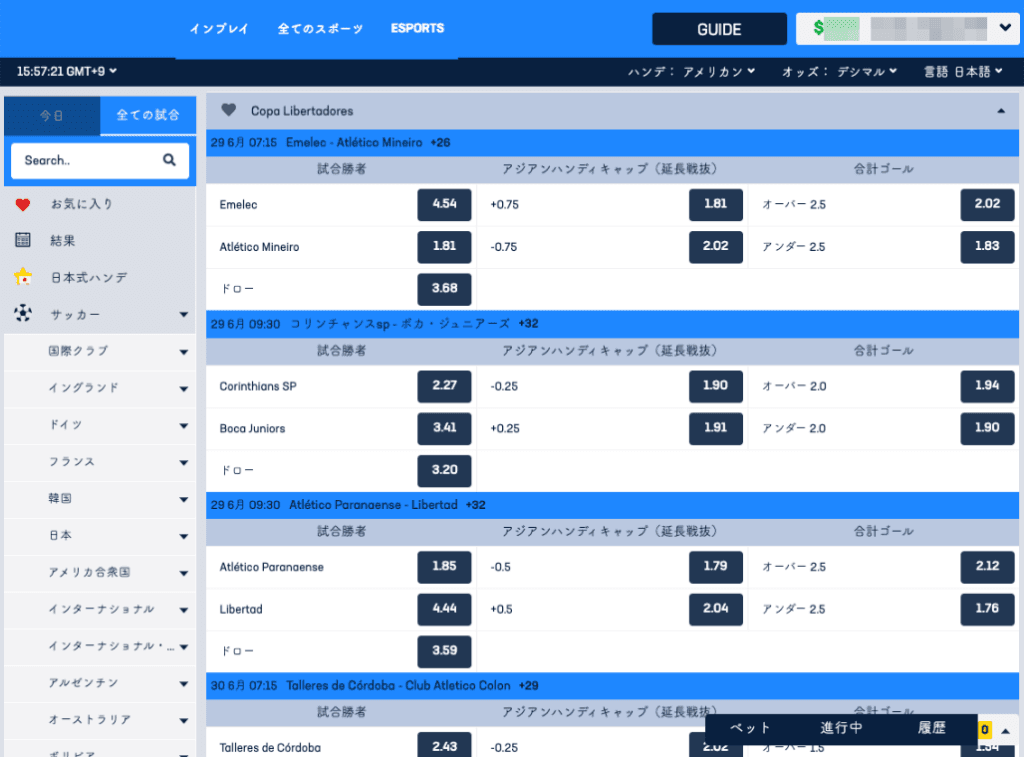
Task: Expand the 韓国 sidebar item
Action: pos(184,500)
